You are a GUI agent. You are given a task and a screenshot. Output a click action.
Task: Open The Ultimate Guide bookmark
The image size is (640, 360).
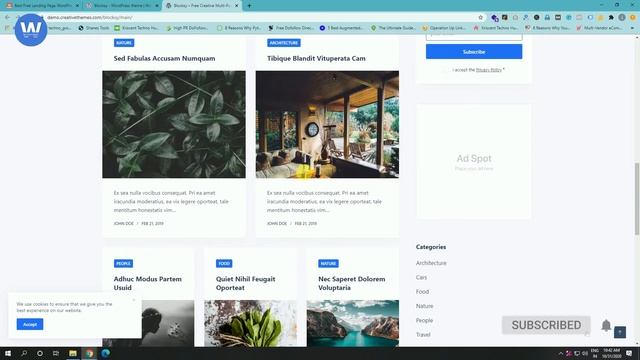pos(393,28)
